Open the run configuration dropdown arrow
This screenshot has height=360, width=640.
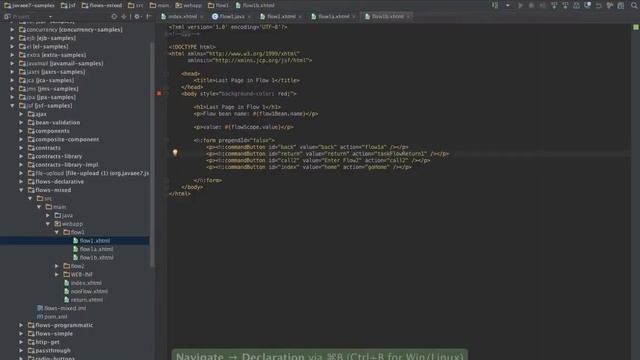[508, 6]
